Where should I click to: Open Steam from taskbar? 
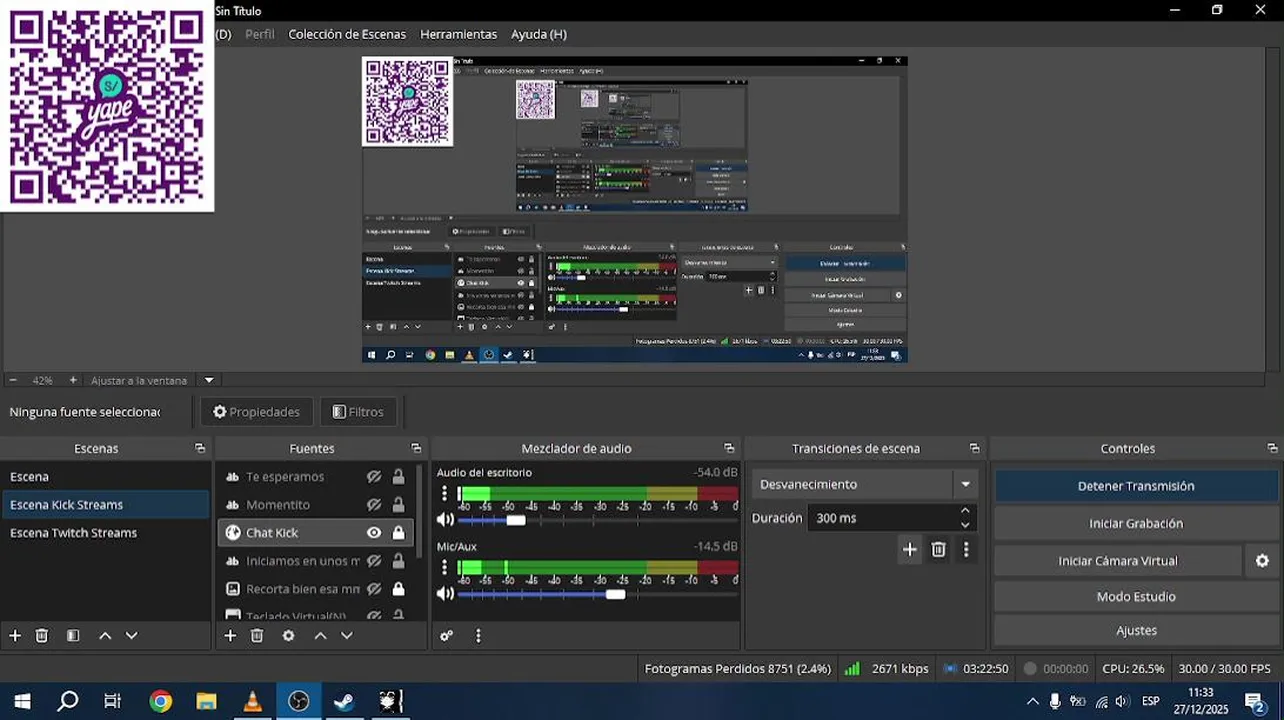click(343, 702)
